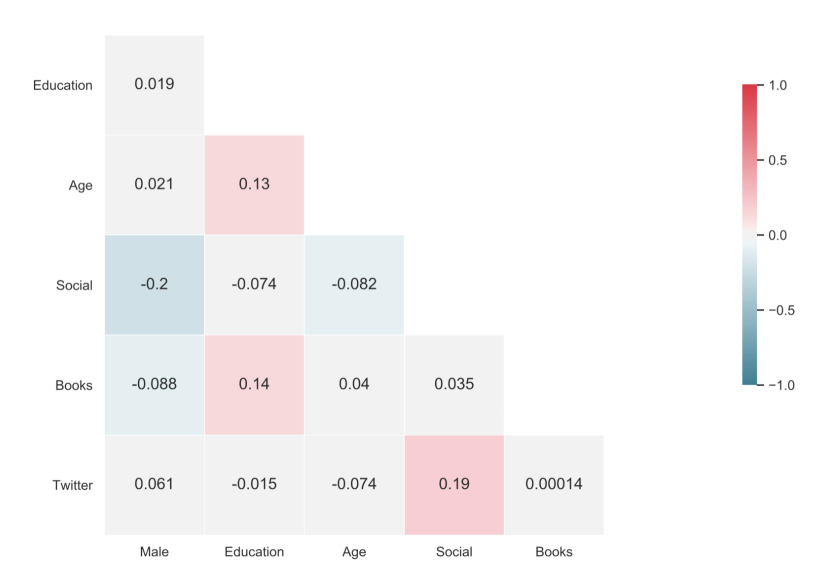This screenshot has width=830, height=587.
Task: Click the Twitter y-axis label
Action: tap(72, 486)
